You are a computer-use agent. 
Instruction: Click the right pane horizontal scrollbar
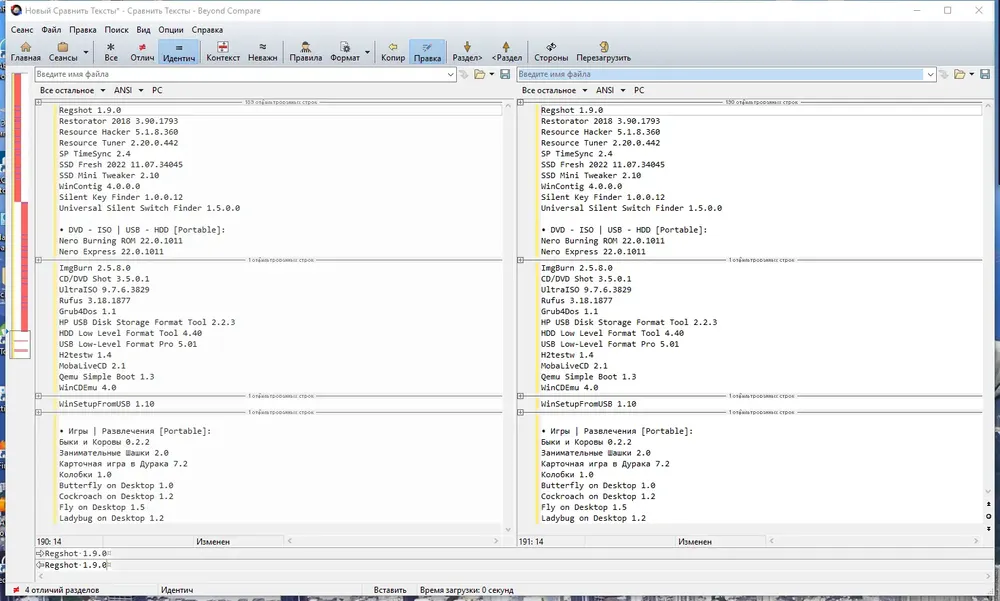click(874, 541)
